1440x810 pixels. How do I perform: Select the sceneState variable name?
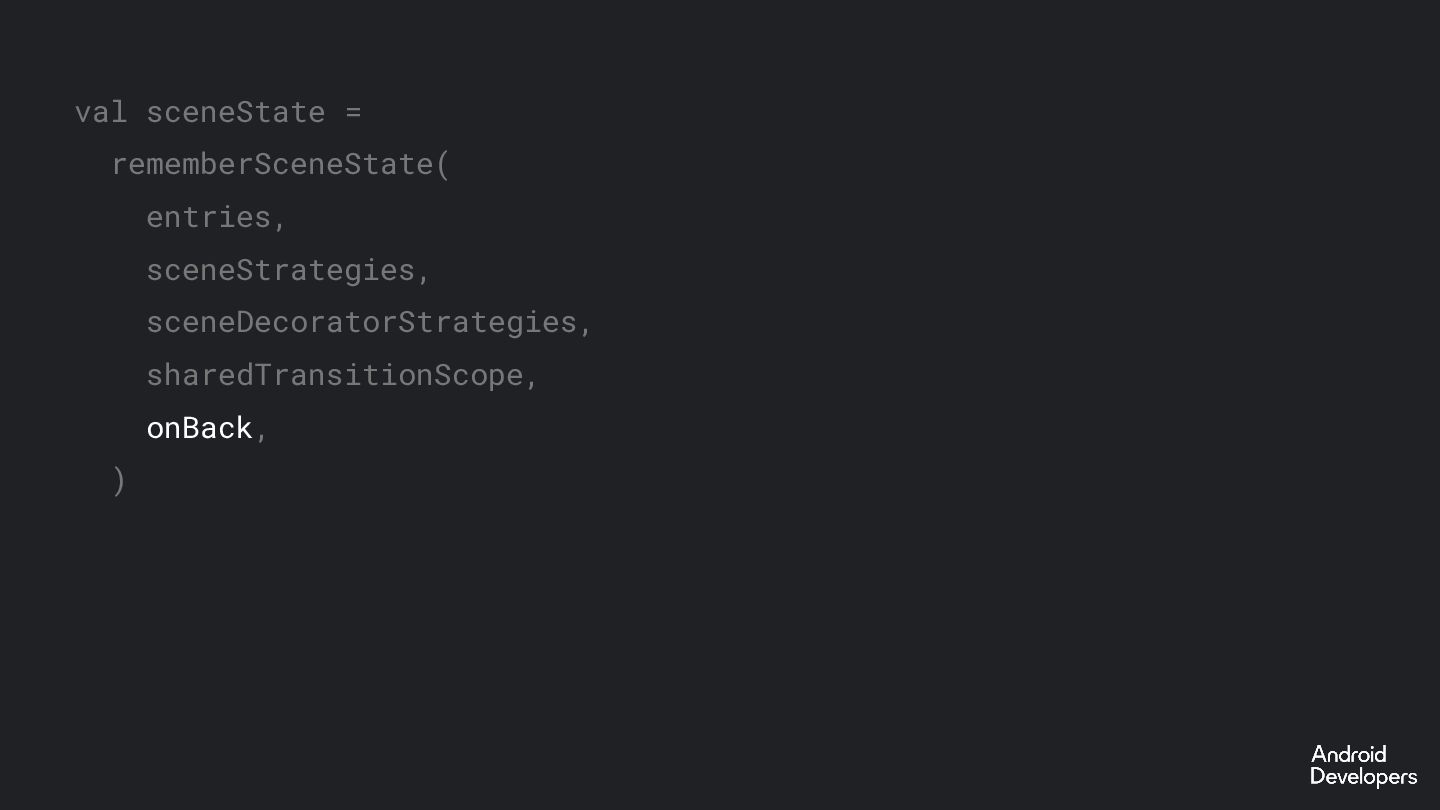click(236, 112)
